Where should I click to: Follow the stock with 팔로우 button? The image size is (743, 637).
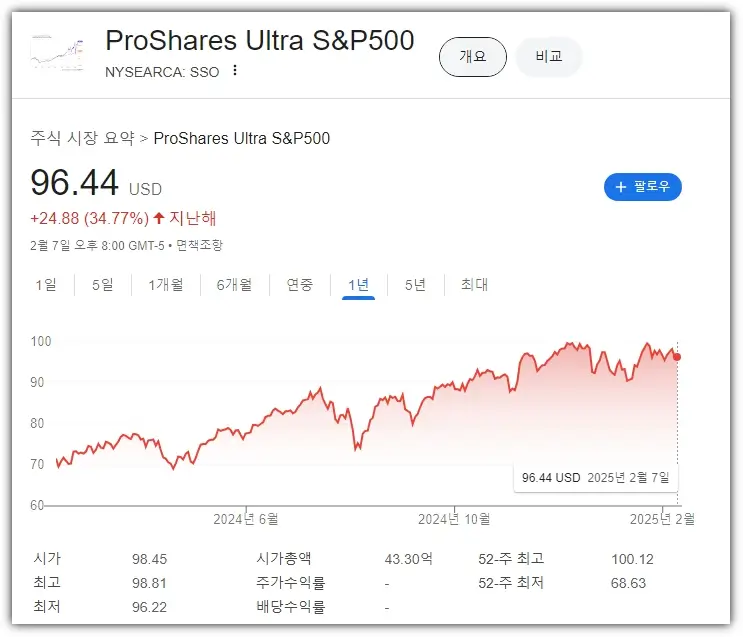[643, 187]
